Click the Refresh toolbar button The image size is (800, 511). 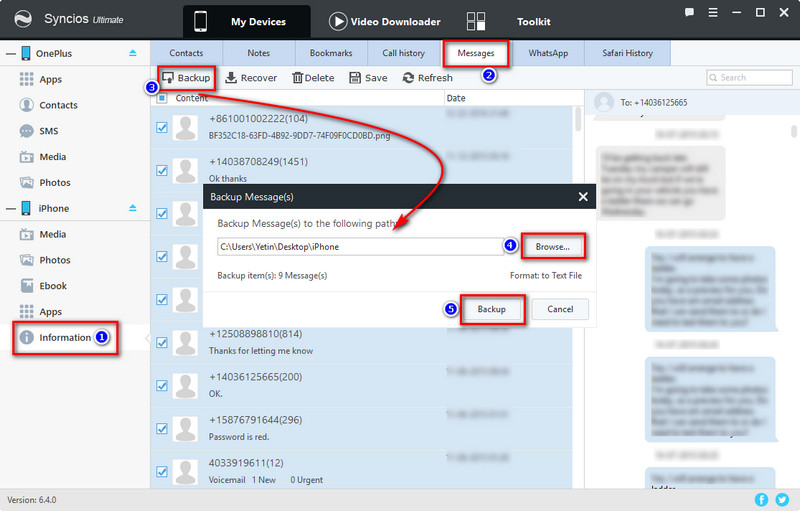click(428, 78)
